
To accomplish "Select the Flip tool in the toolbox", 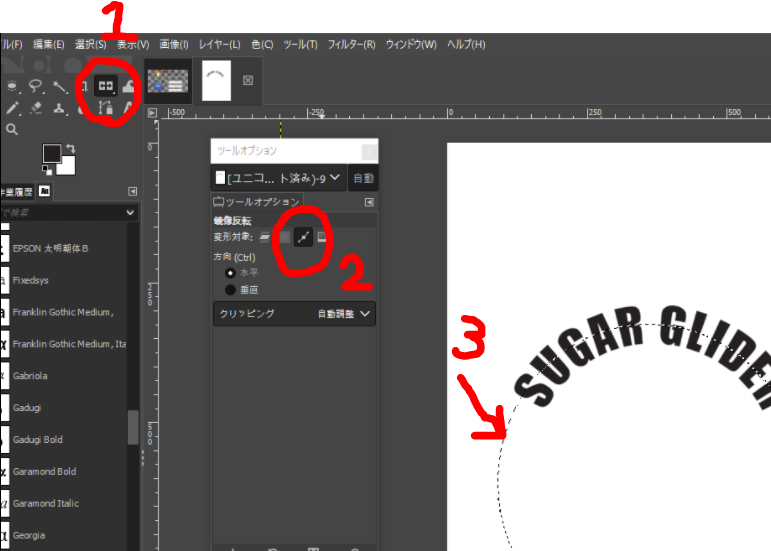I will tap(105, 86).
